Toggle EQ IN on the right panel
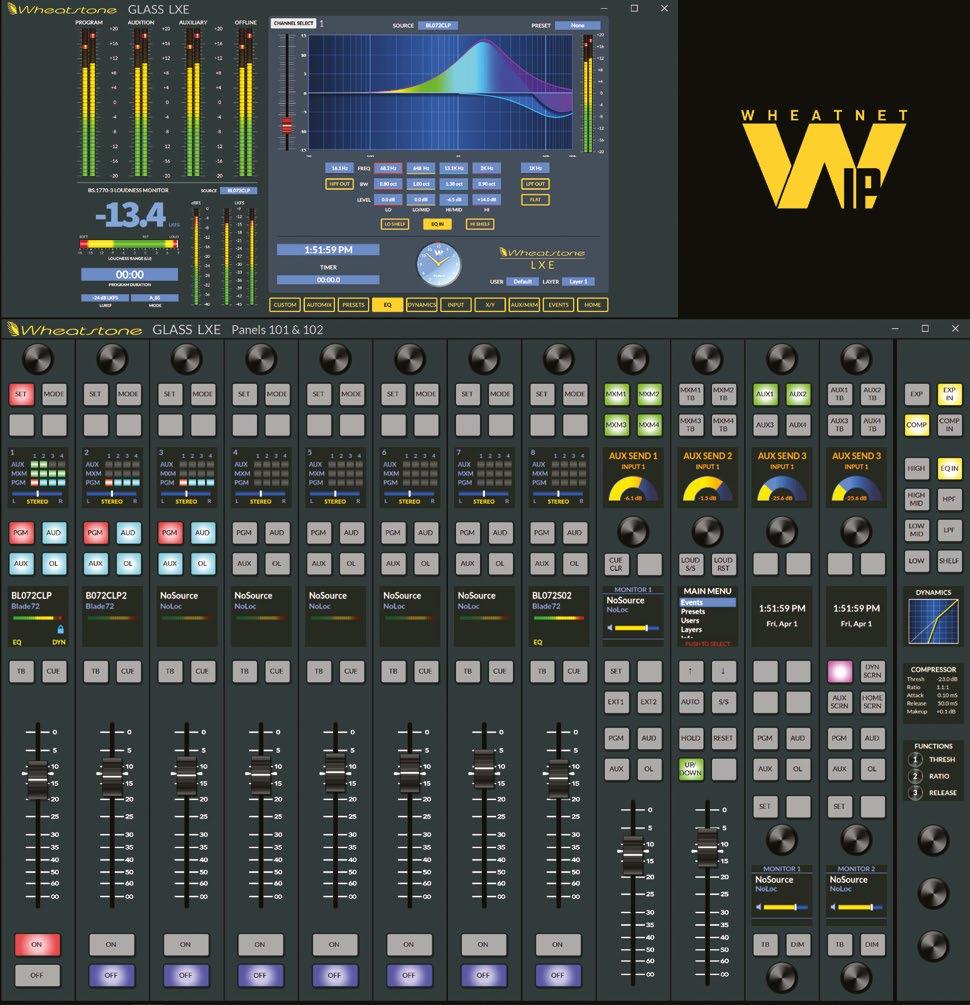This screenshot has height=1005, width=970. click(949, 469)
